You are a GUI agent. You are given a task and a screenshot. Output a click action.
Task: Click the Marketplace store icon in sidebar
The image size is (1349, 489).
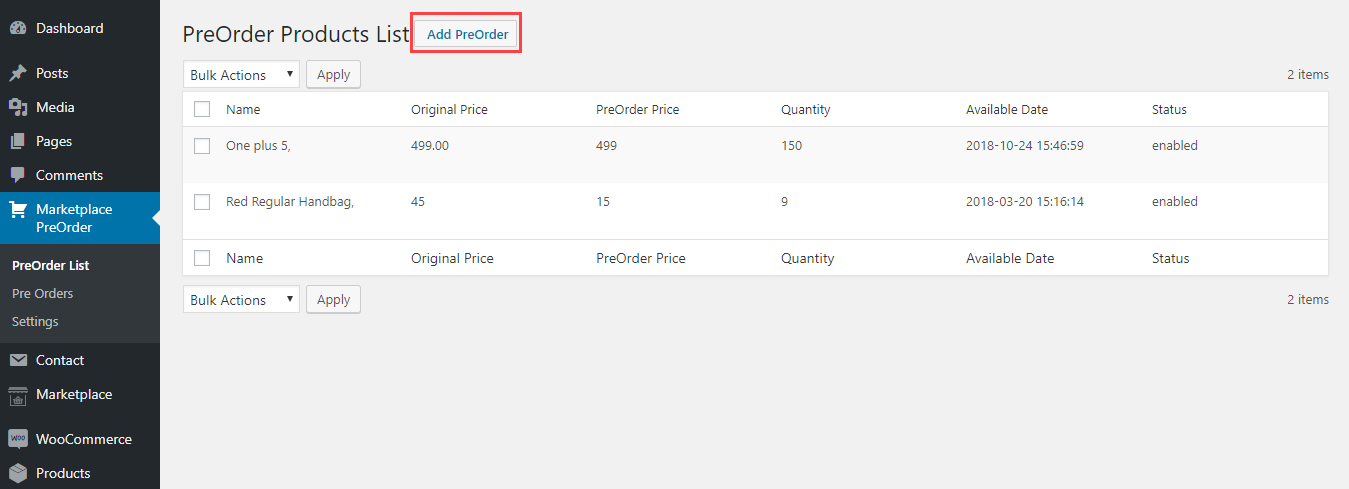click(x=18, y=395)
